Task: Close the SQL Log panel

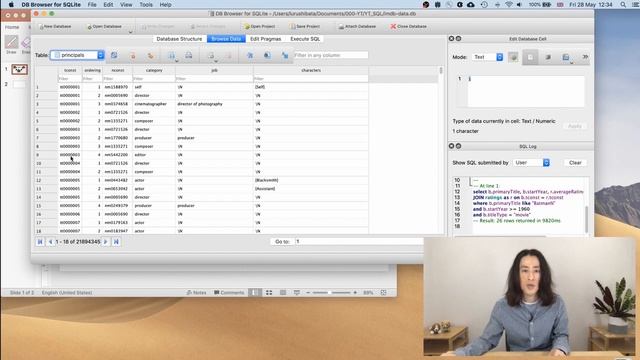Action: (451, 146)
